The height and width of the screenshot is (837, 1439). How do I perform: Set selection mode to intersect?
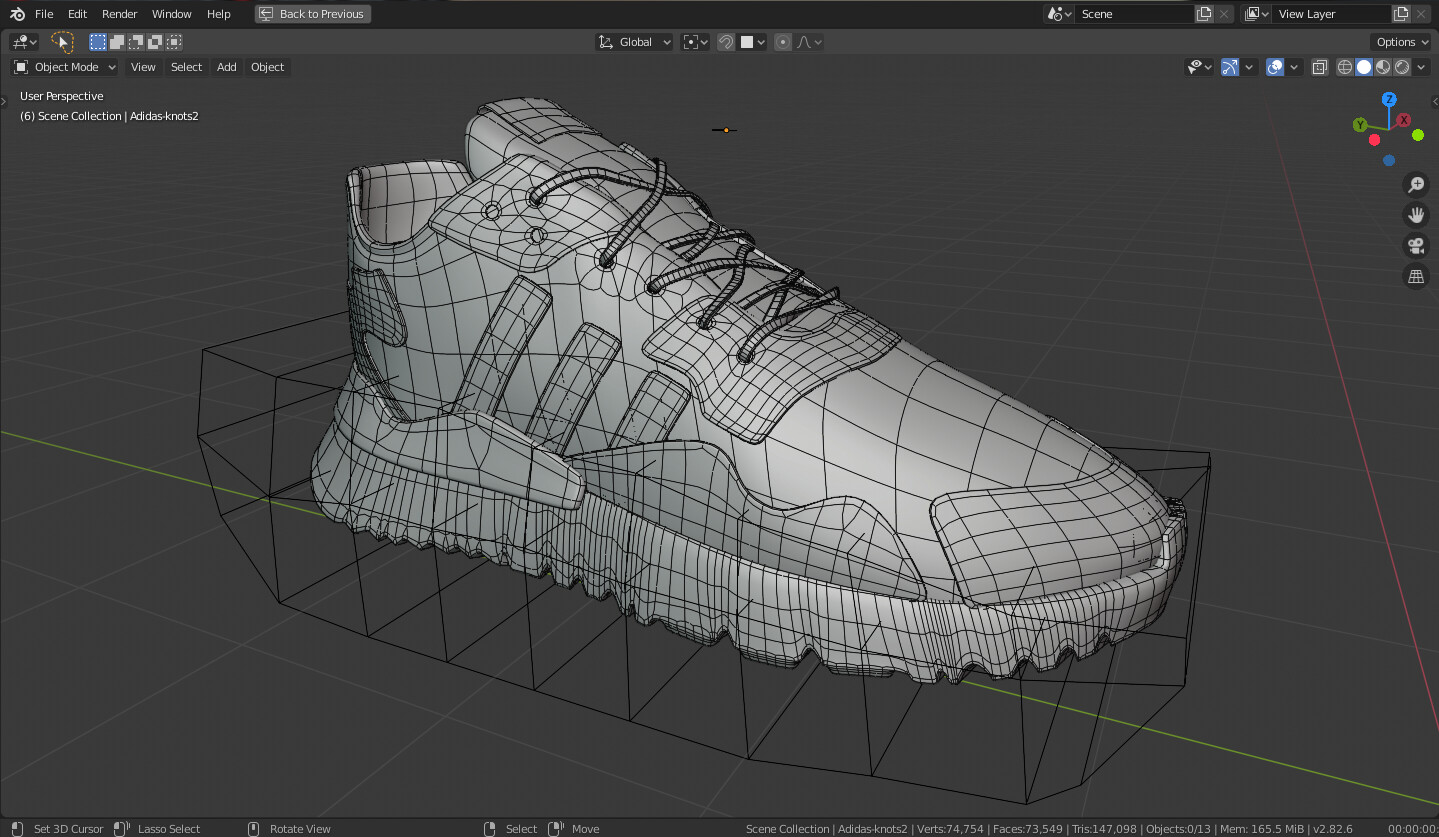coord(174,42)
